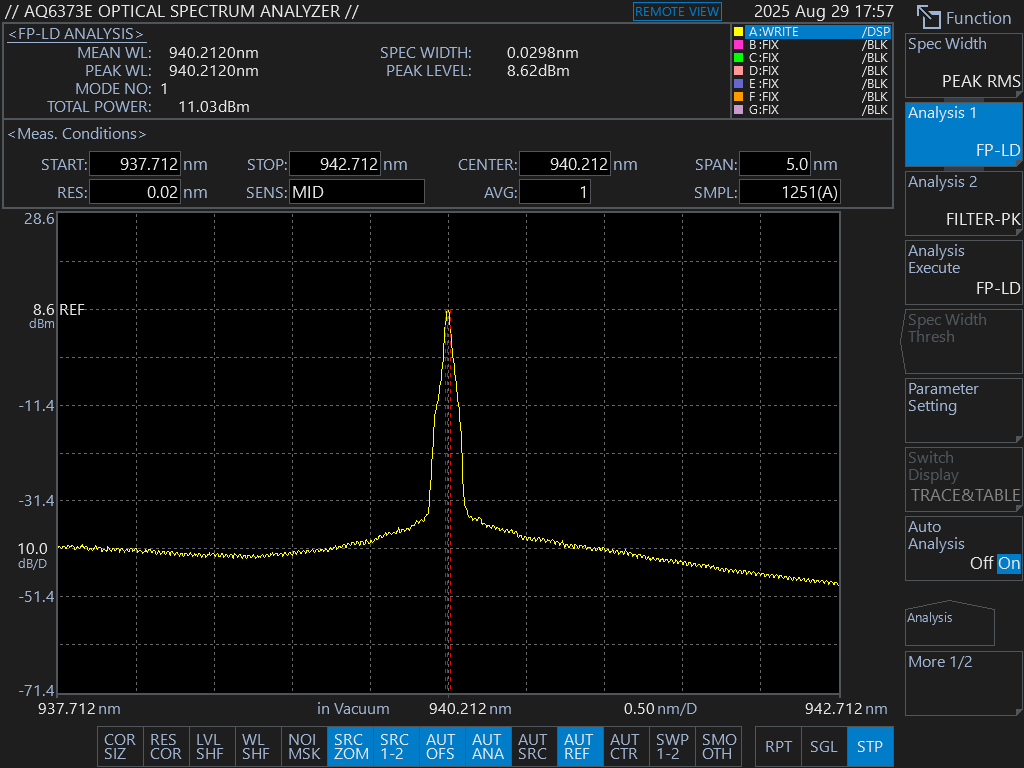
Task: Toggle the SMO OTH smoothing indicator
Action: (718, 747)
